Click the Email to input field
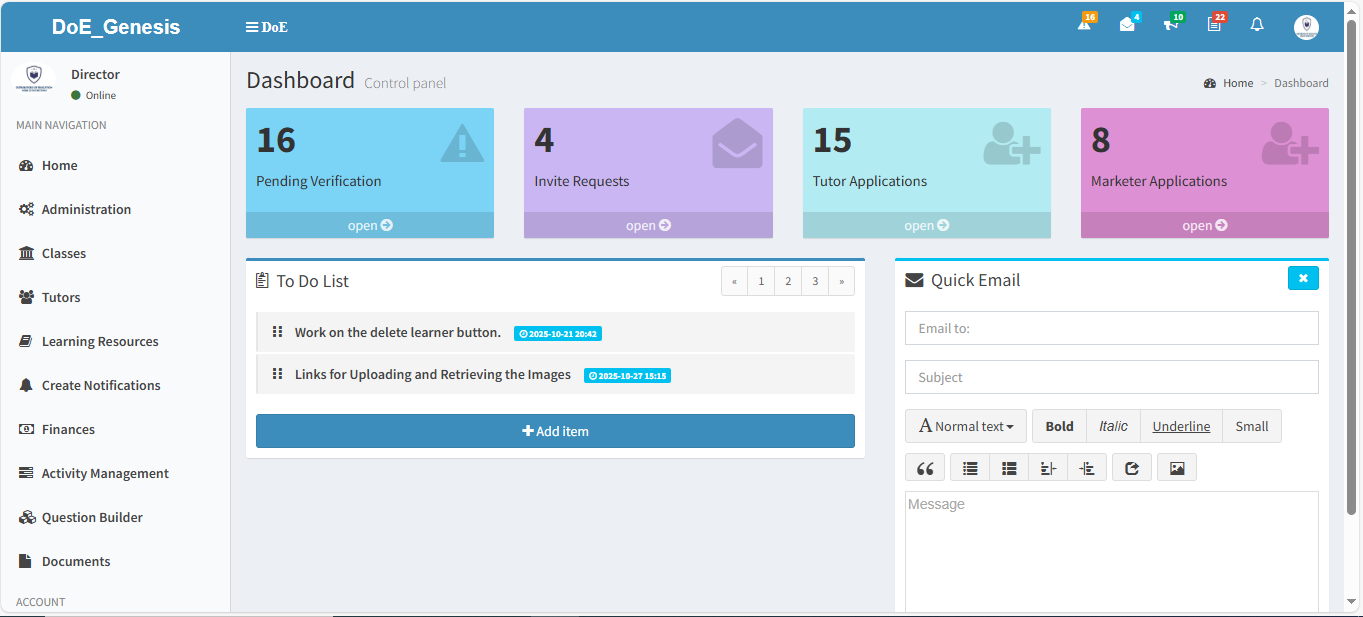This screenshot has height=617, width=1363. tap(1111, 328)
